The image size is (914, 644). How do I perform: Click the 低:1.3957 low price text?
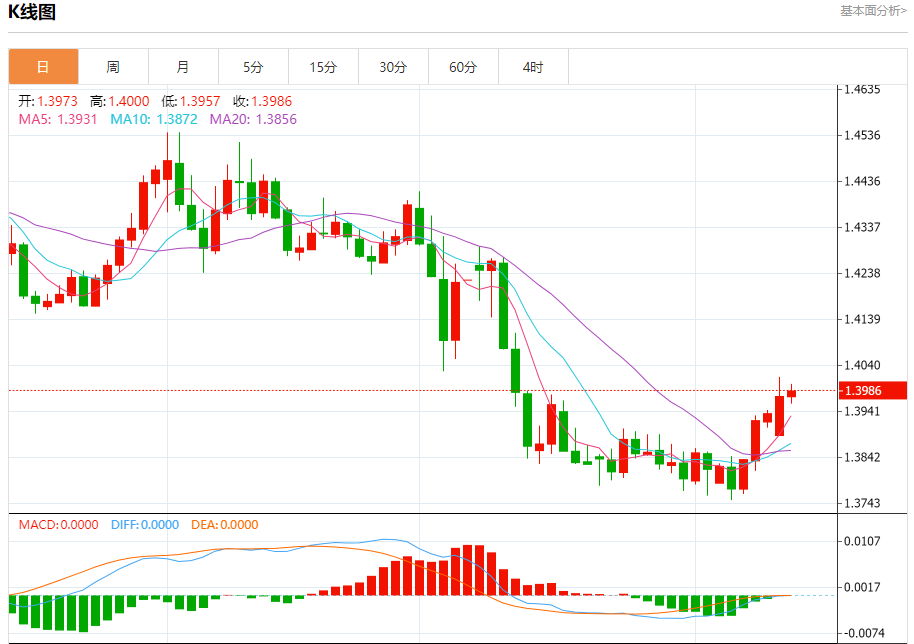click(191, 101)
